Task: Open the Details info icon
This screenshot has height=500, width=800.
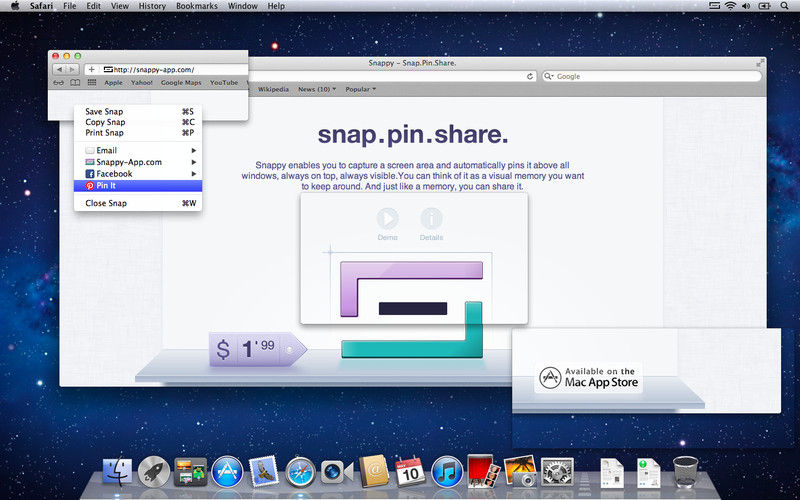Action: 431,219
